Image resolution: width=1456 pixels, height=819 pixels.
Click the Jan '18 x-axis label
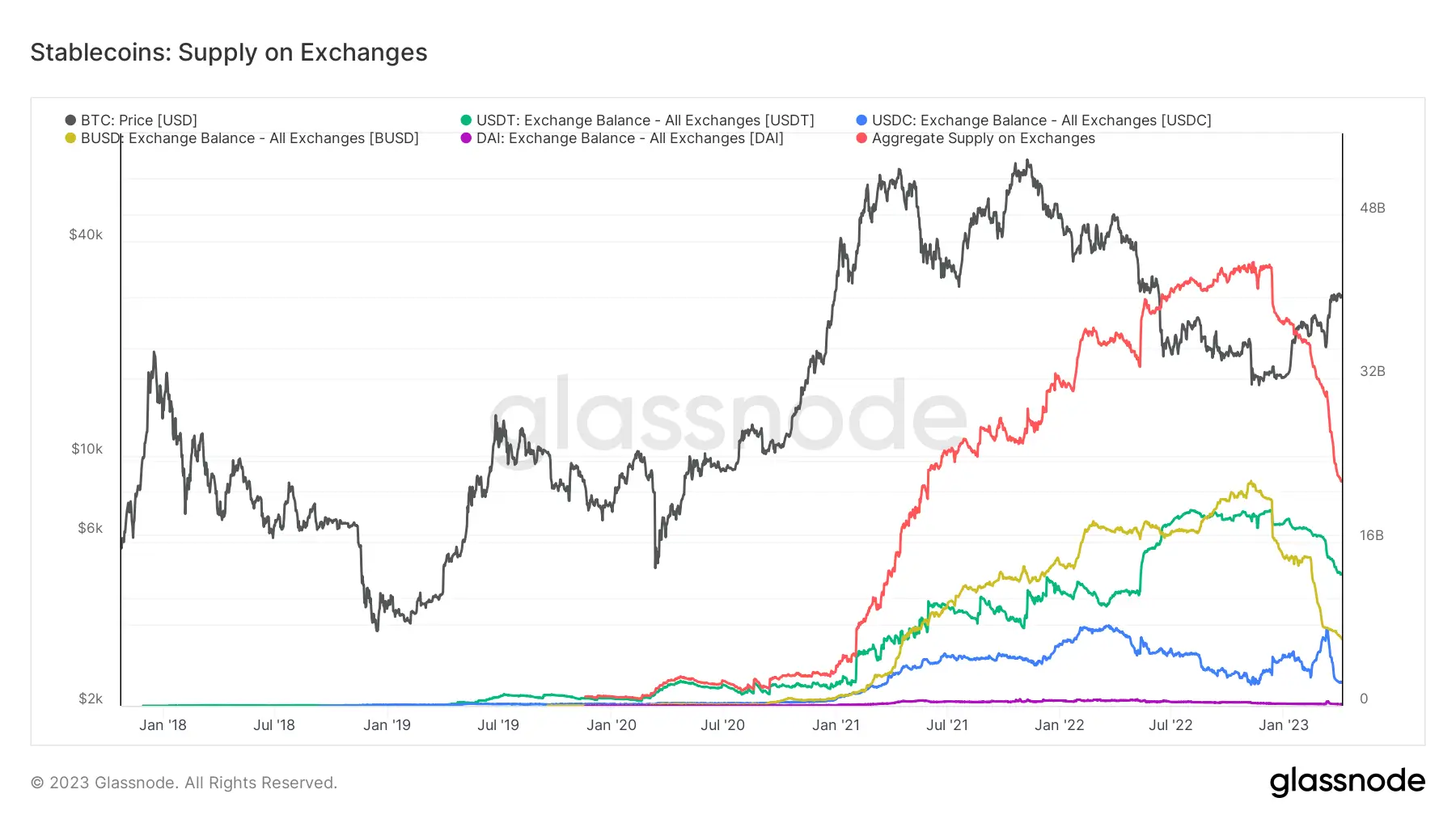click(163, 725)
